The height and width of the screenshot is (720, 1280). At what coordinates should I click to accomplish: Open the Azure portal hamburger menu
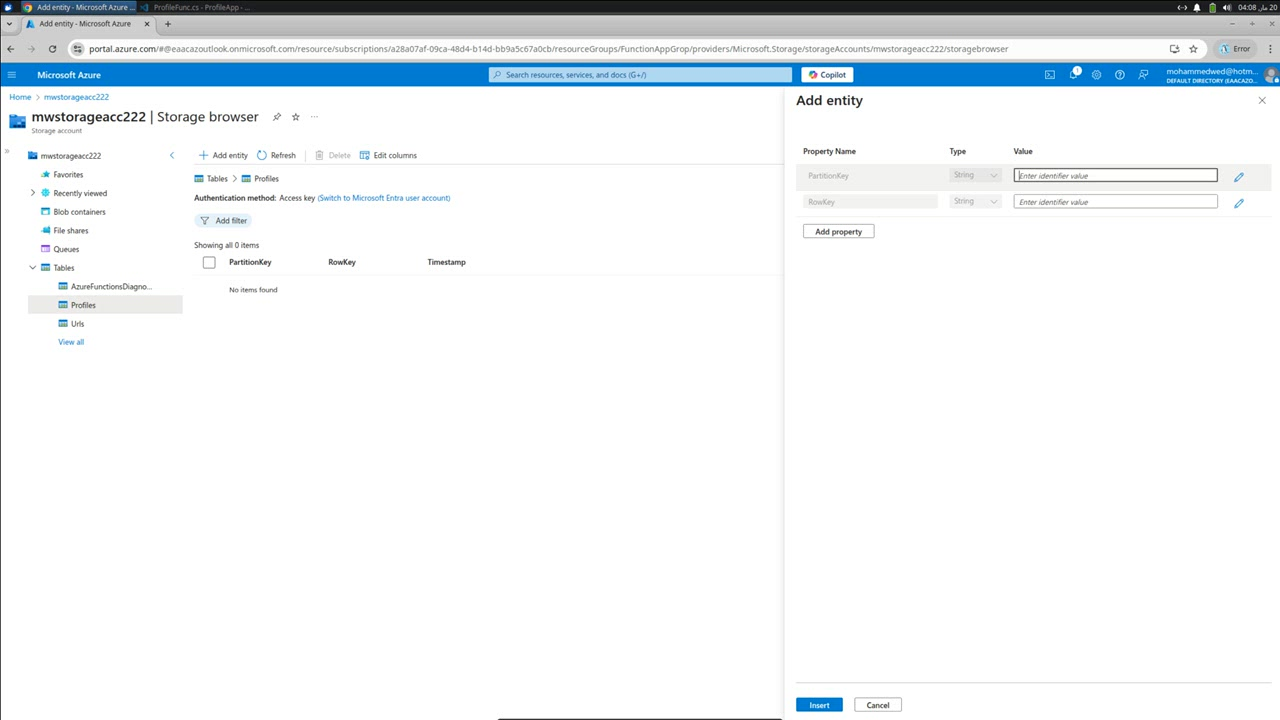pyautogui.click(x=12, y=75)
